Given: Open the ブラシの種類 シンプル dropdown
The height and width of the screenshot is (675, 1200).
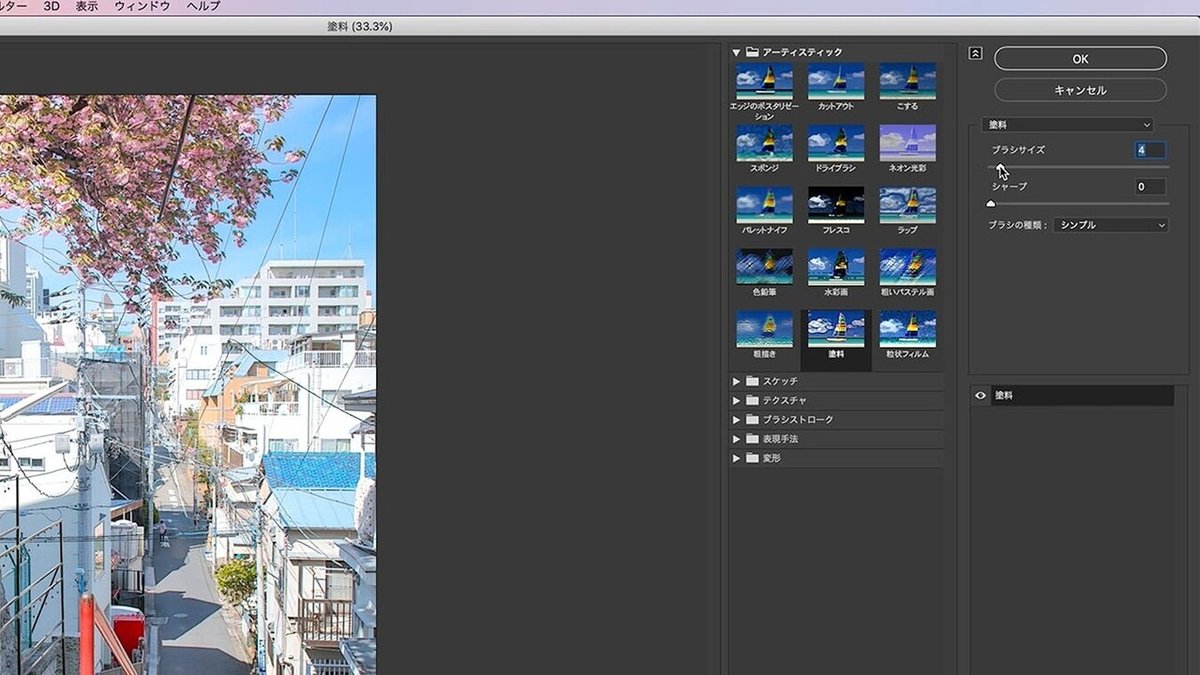Looking at the screenshot, I should tap(1110, 225).
